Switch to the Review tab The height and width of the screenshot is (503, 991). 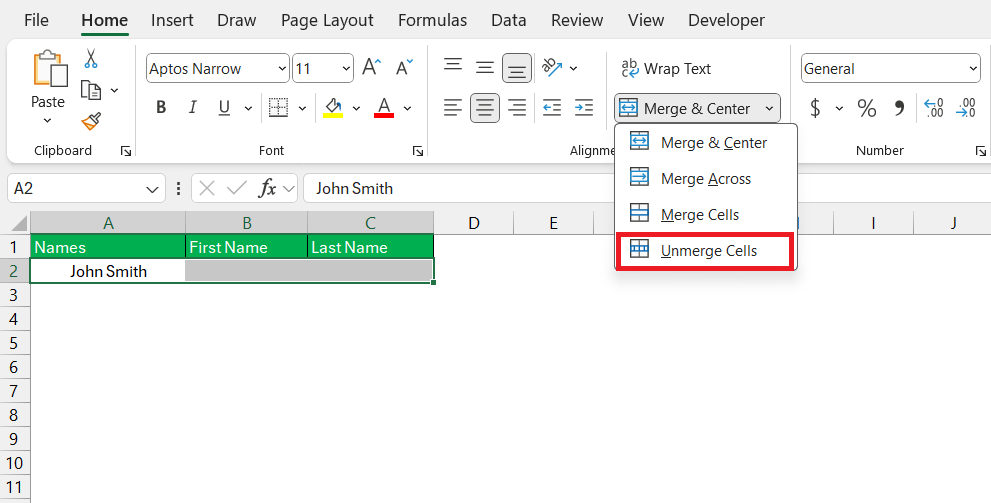coord(577,20)
